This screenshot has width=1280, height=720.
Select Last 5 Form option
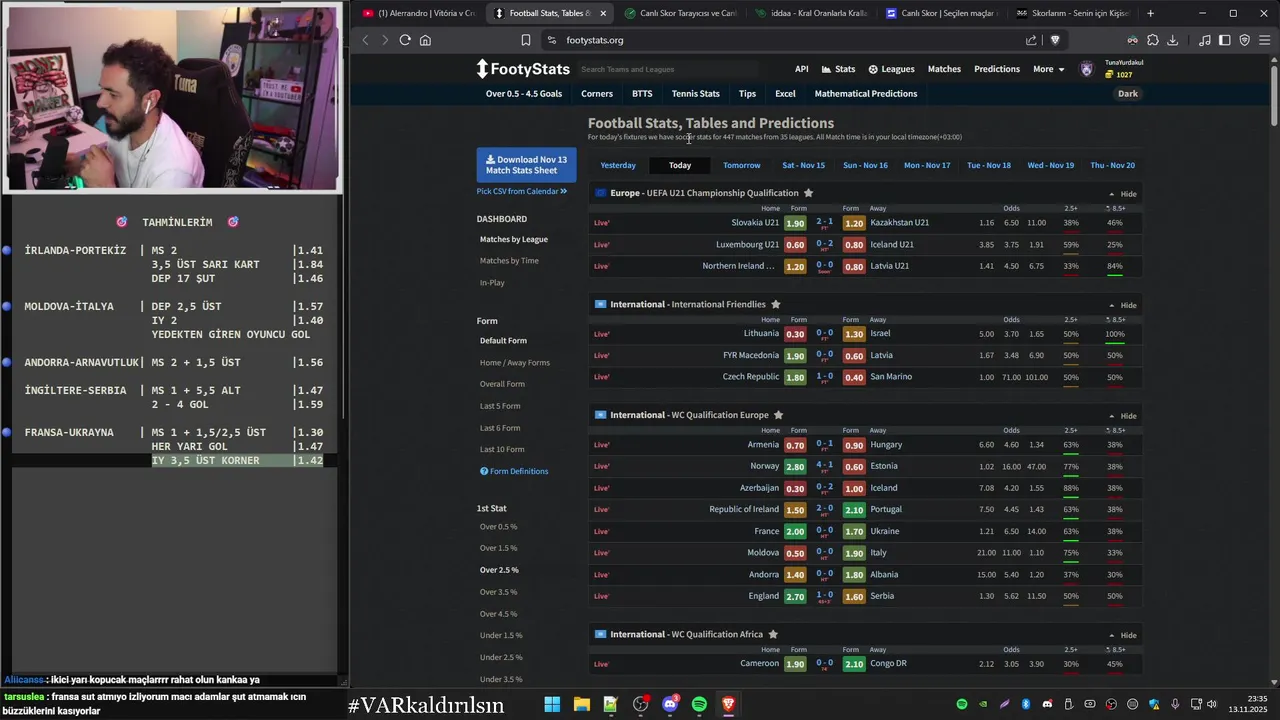click(500, 406)
